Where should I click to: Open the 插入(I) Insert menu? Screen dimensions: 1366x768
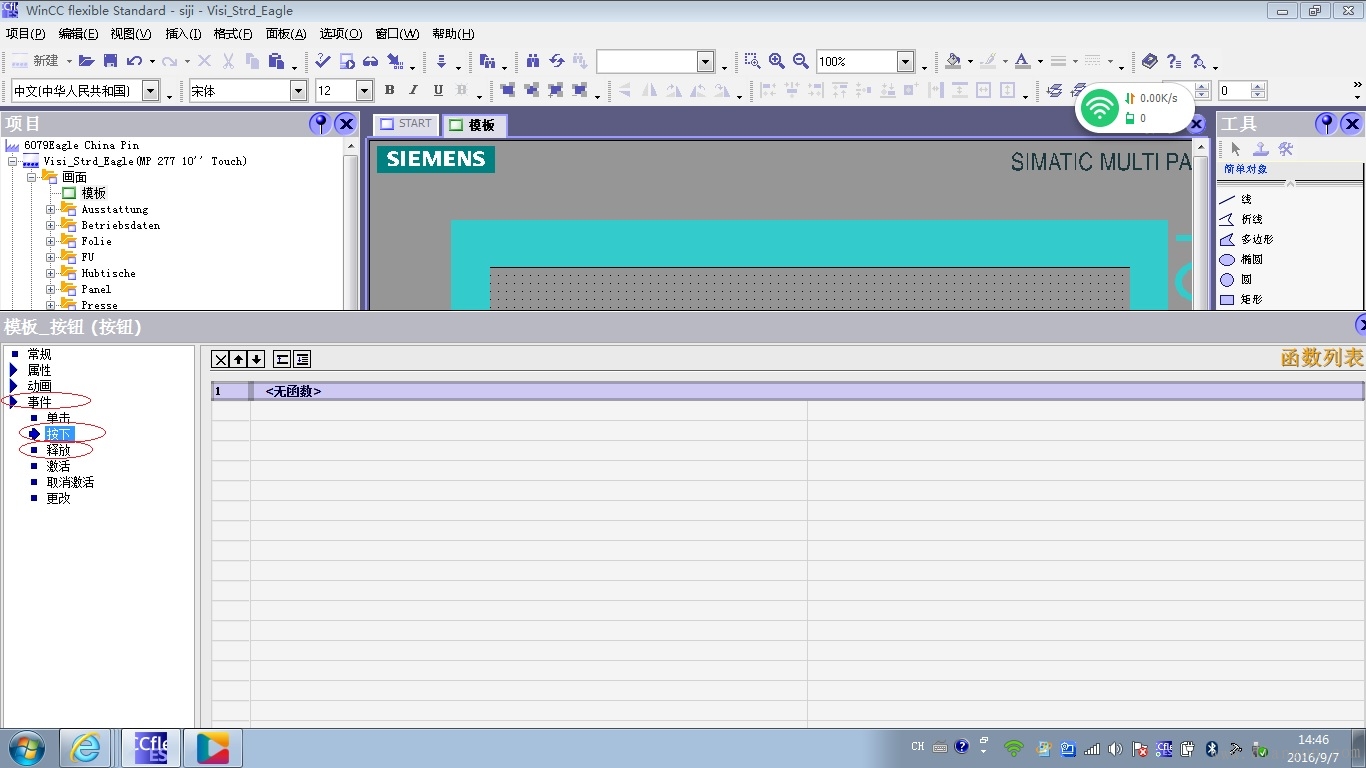[184, 34]
